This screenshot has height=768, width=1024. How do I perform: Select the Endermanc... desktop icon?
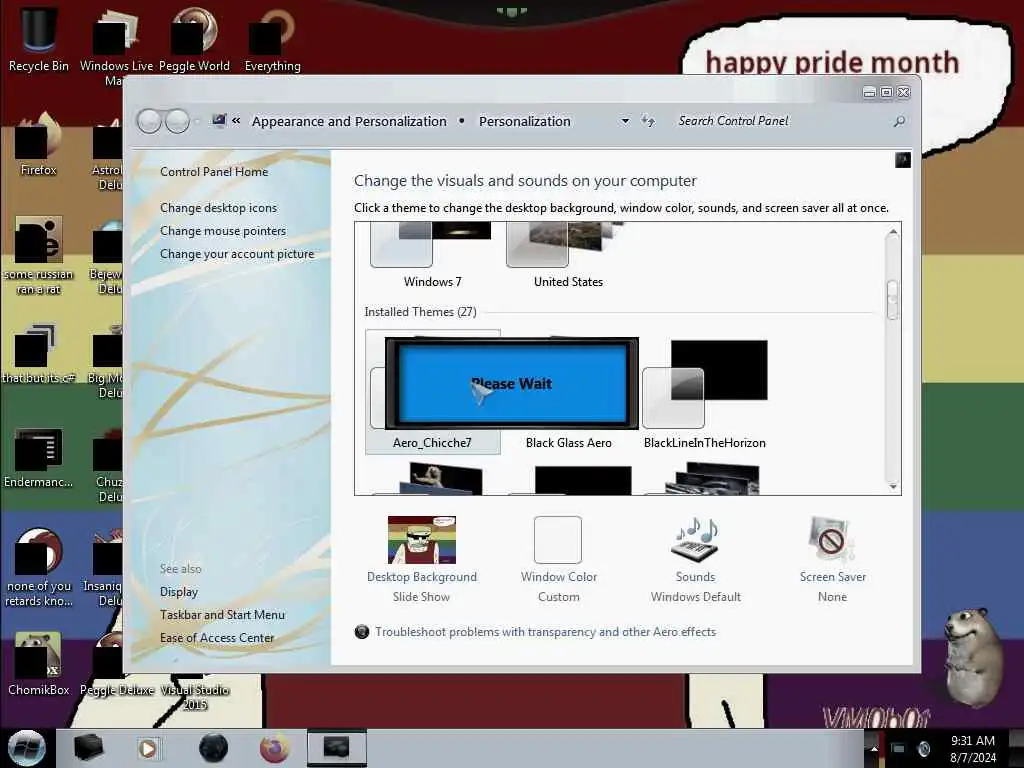tap(39, 457)
